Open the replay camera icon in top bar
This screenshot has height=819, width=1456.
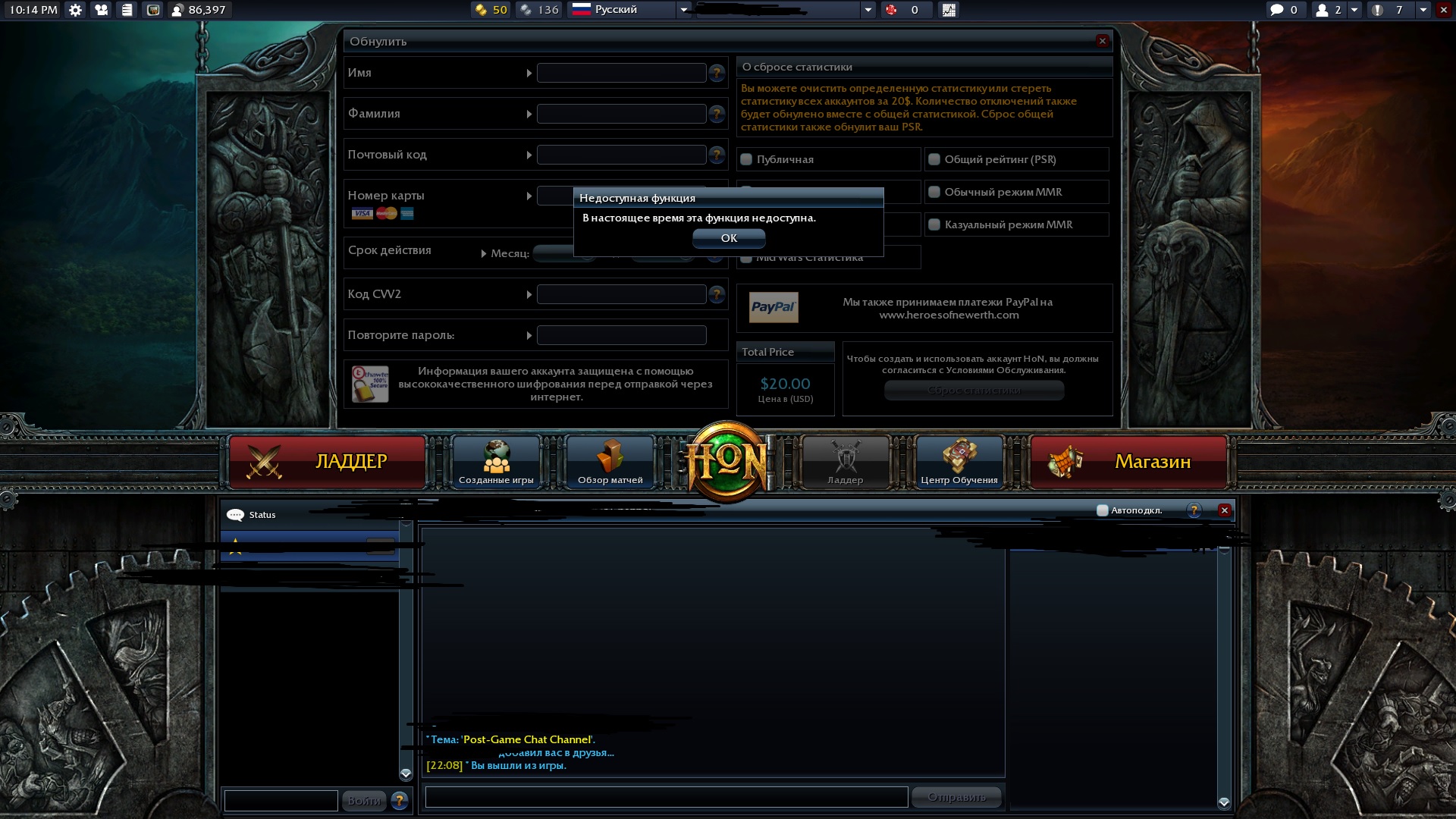click(101, 10)
